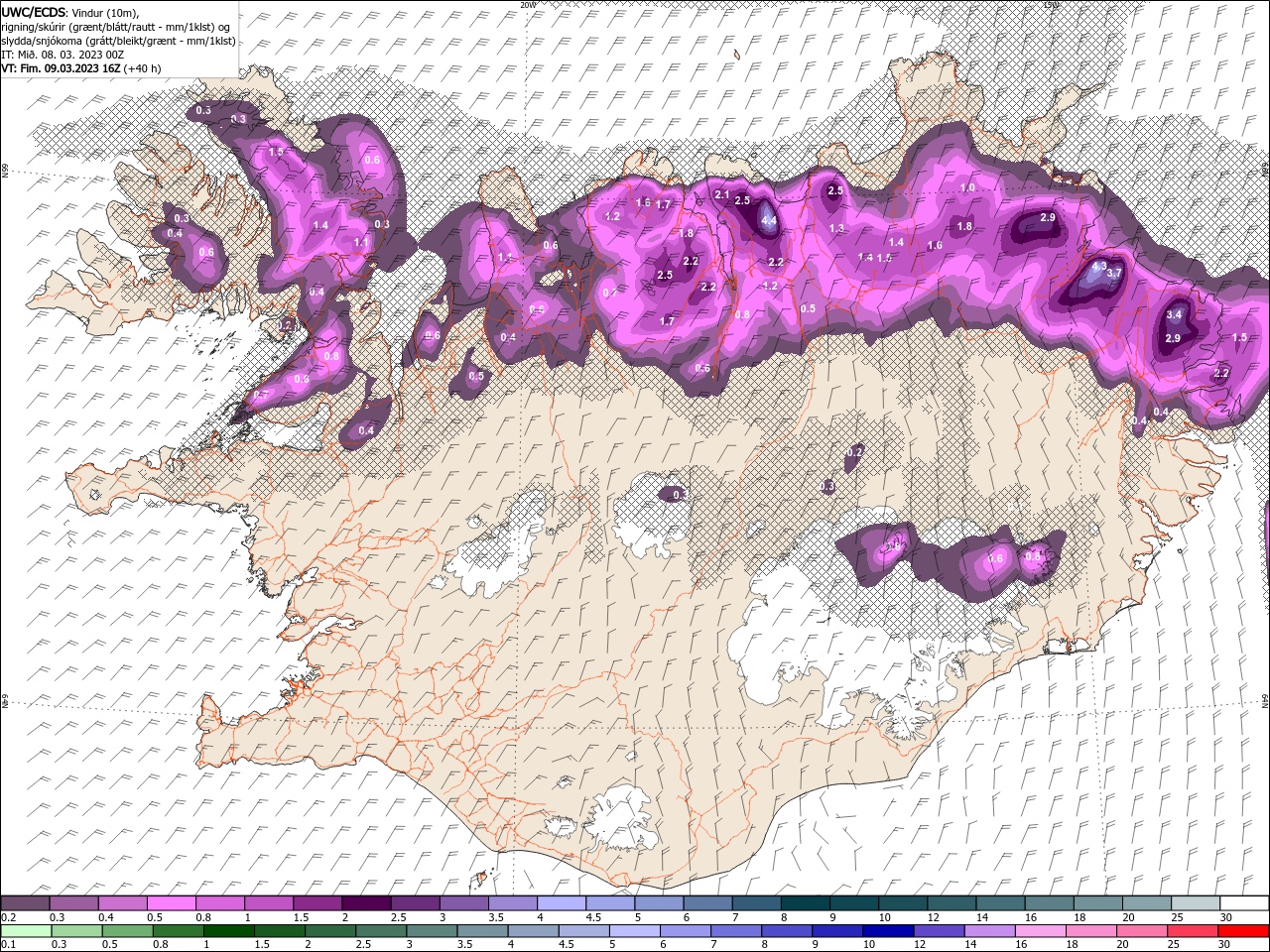Select snow-scale swatch between 0.2 and 0.3
Viewport: 1270px width, 952px height.
pos(25,903)
